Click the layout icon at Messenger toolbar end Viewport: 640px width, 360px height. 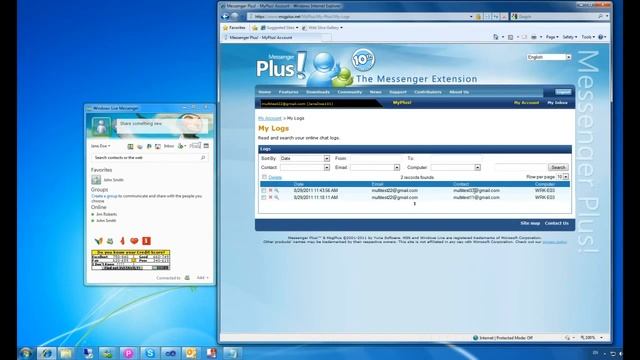coord(206,146)
